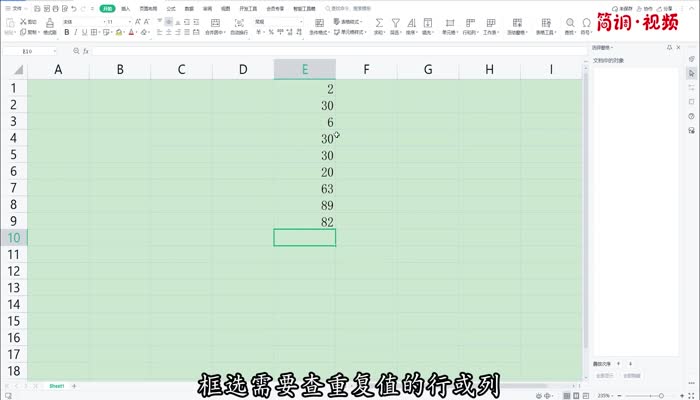
Task: Click the Filter (筛选) funnel icon
Action: 396,21
